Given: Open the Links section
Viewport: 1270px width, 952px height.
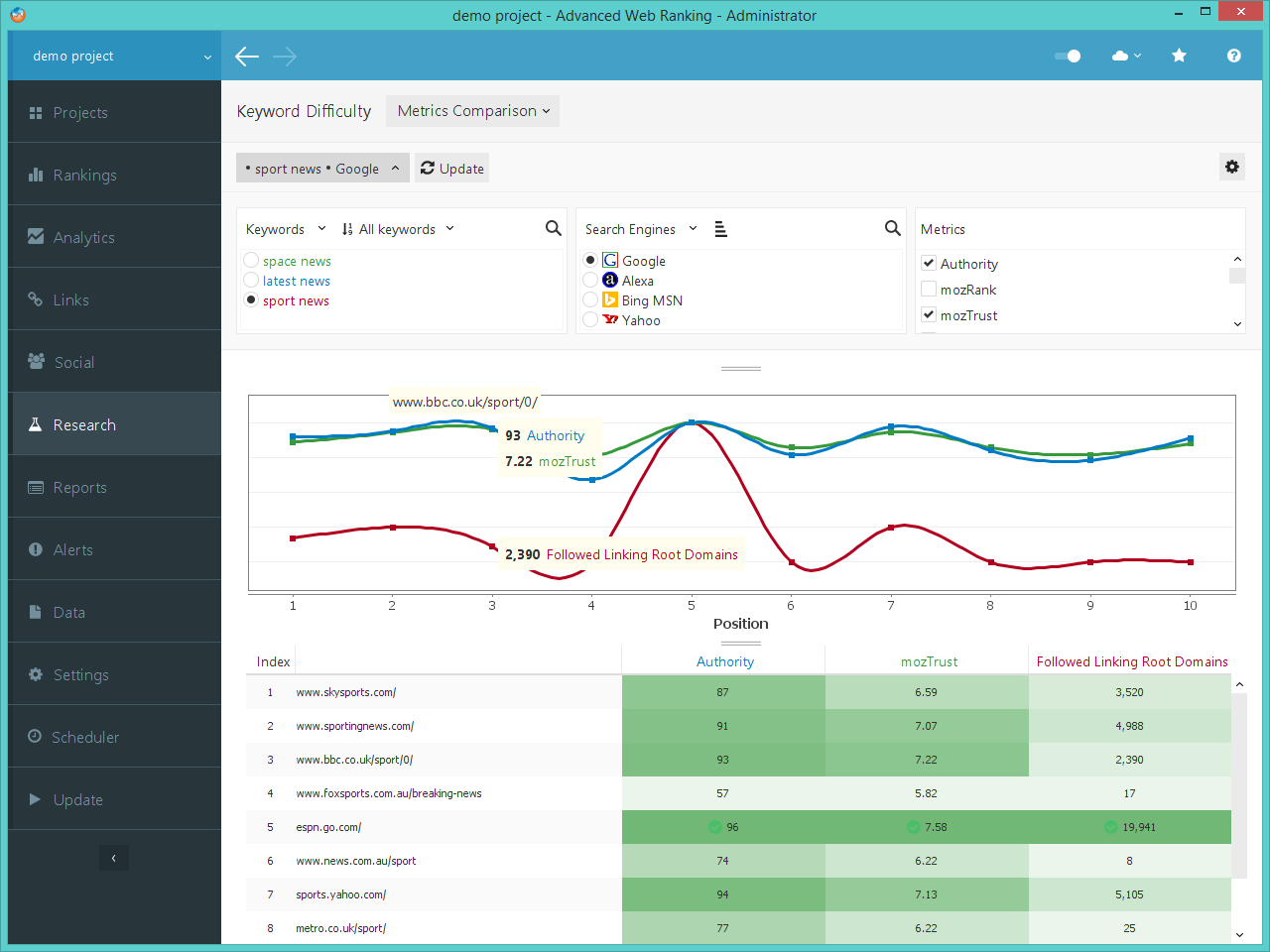Looking at the screenshot, I should pos(115,299).
